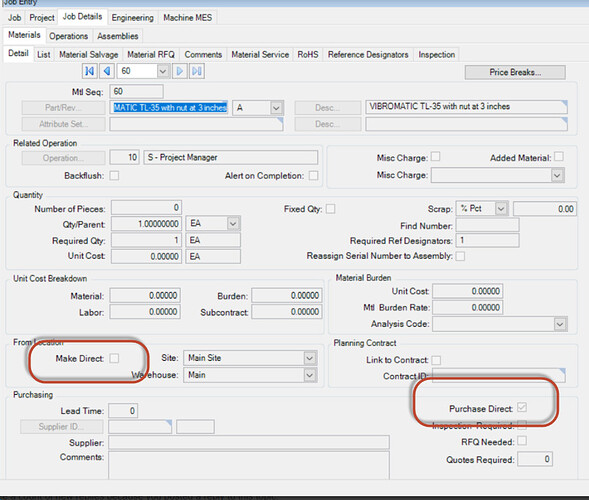The image size is (589, 500).
Task: Open the Analysis Code dropdown
Action: pos(560,324)
